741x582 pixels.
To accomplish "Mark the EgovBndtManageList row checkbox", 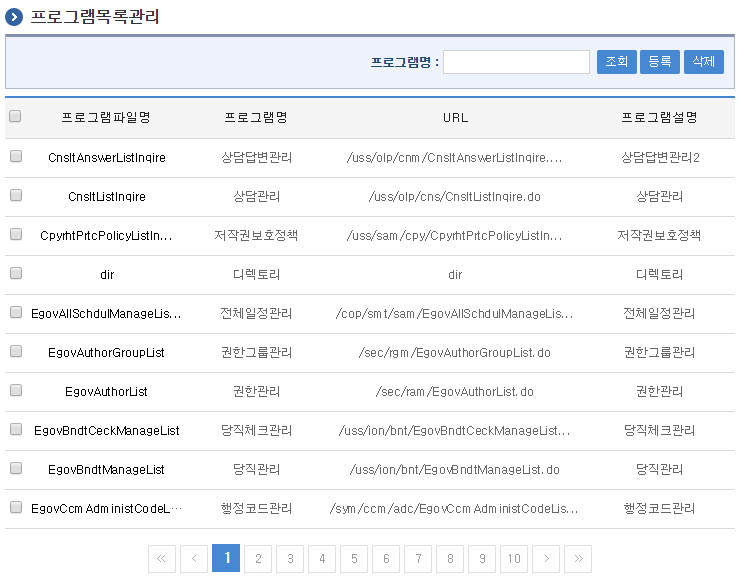I will (15, 468).
